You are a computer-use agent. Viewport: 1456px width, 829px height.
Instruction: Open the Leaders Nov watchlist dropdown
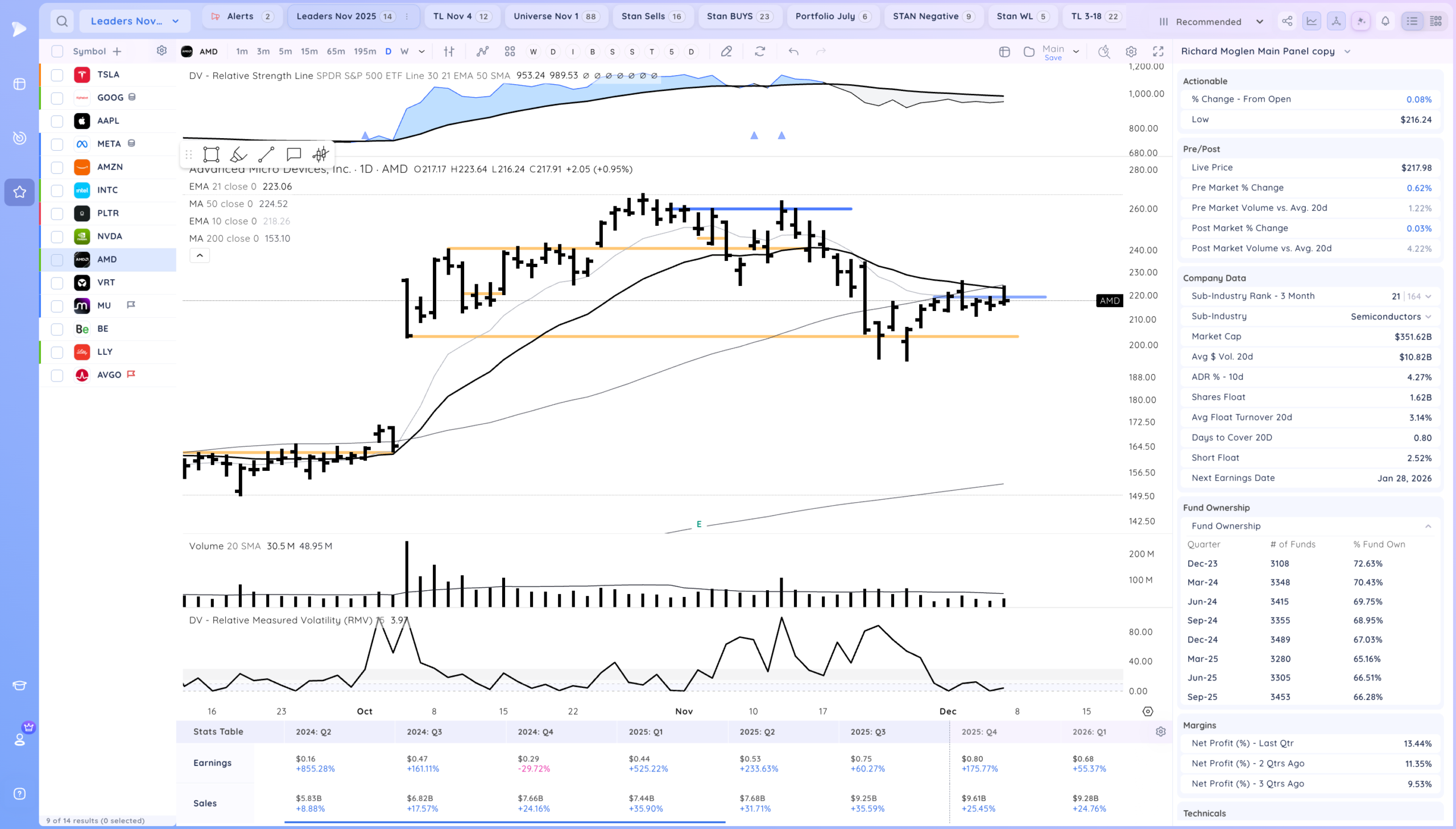click(x=134, y=21)
